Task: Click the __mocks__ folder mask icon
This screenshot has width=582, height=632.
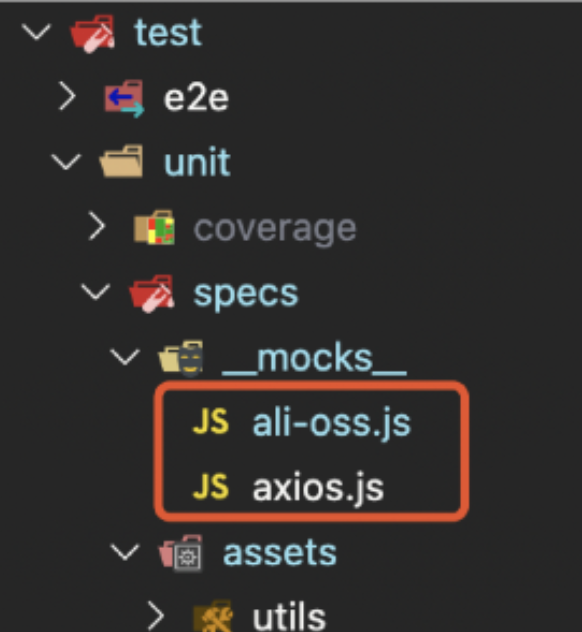Action: coord(181,358)
